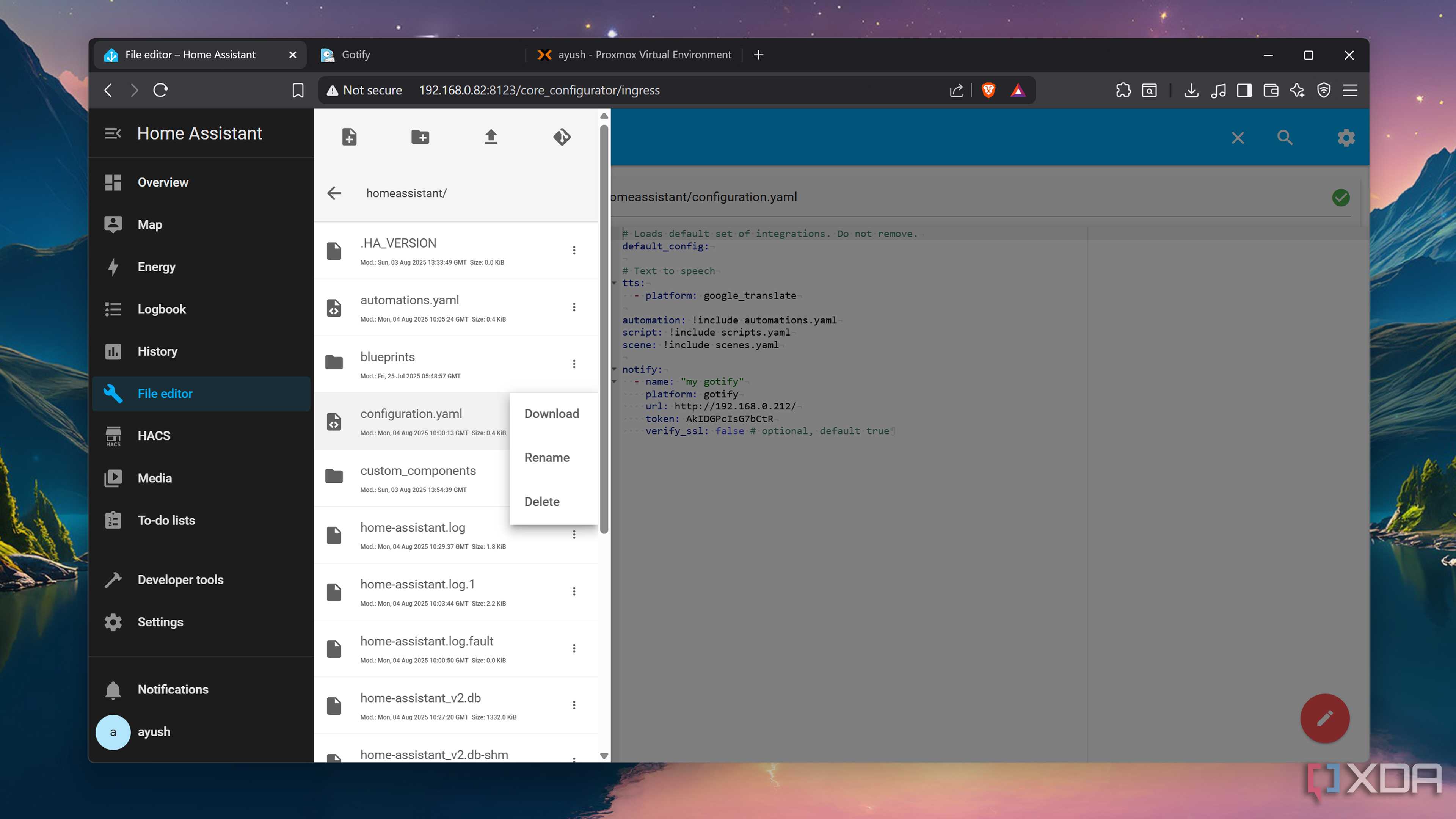Screen dimensions: 1456x819
Task: Click the new folder icon
Action: click(420, 137)
